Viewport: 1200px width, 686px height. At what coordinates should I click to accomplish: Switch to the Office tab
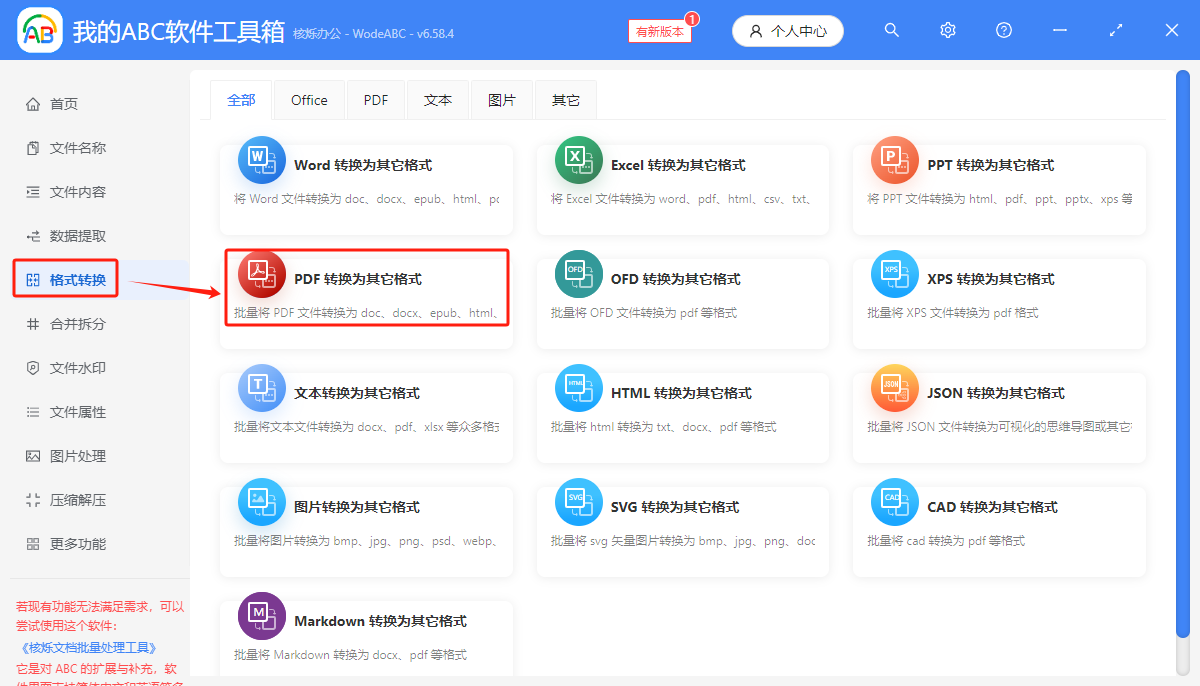[x=309, y=99]
